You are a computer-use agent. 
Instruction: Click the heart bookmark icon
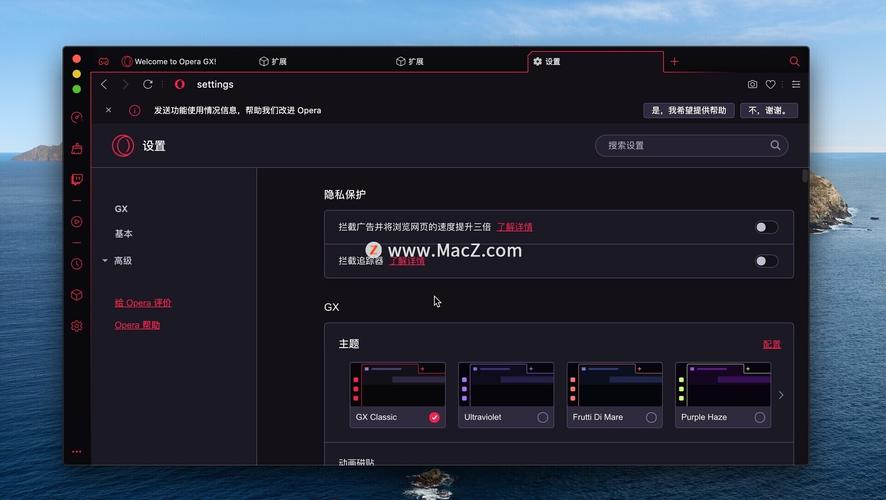coord(770,84)
